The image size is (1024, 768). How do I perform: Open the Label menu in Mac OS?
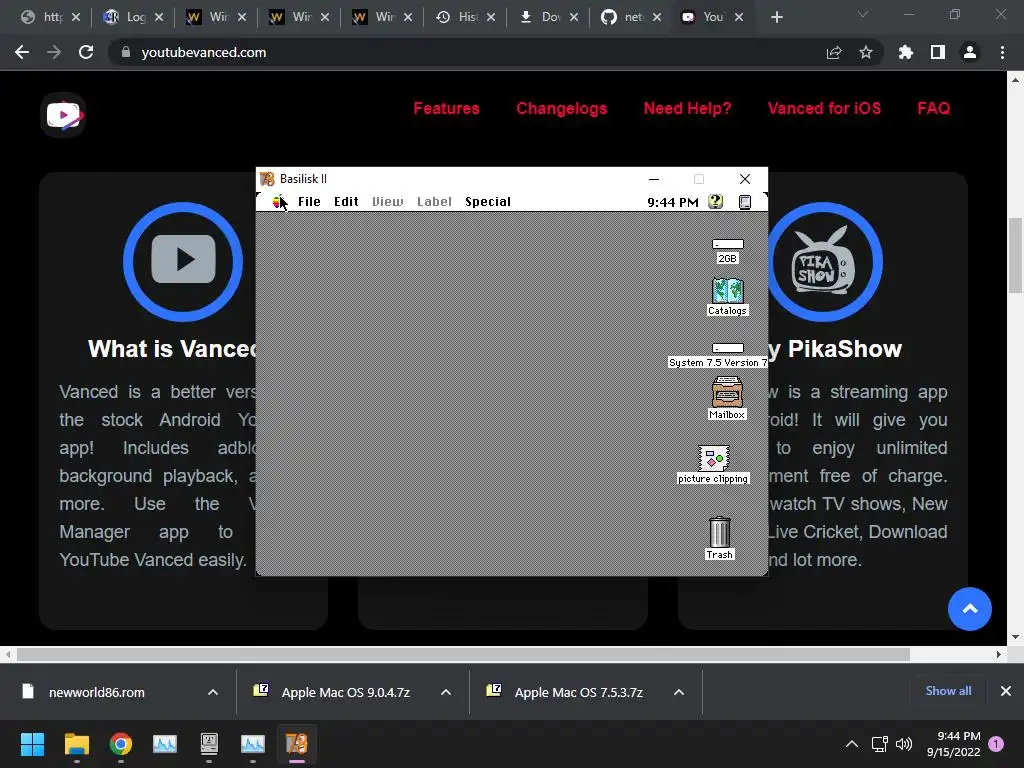434,202
